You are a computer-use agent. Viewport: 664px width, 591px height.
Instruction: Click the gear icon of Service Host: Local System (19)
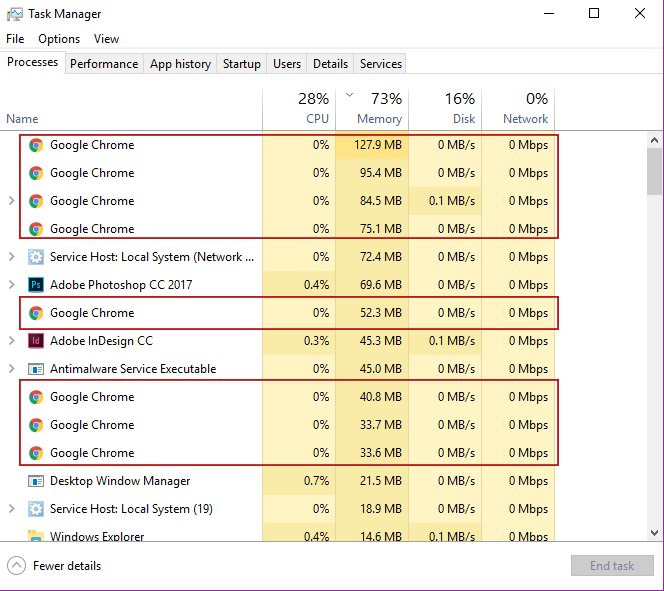[x=36, y=509]
